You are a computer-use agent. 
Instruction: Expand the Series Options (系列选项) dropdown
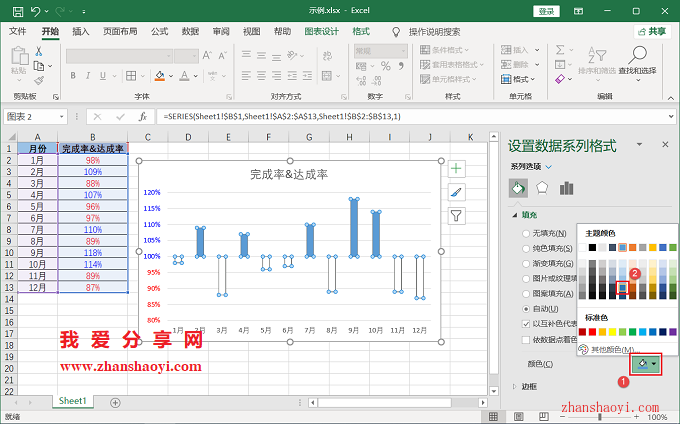point(549,167)
